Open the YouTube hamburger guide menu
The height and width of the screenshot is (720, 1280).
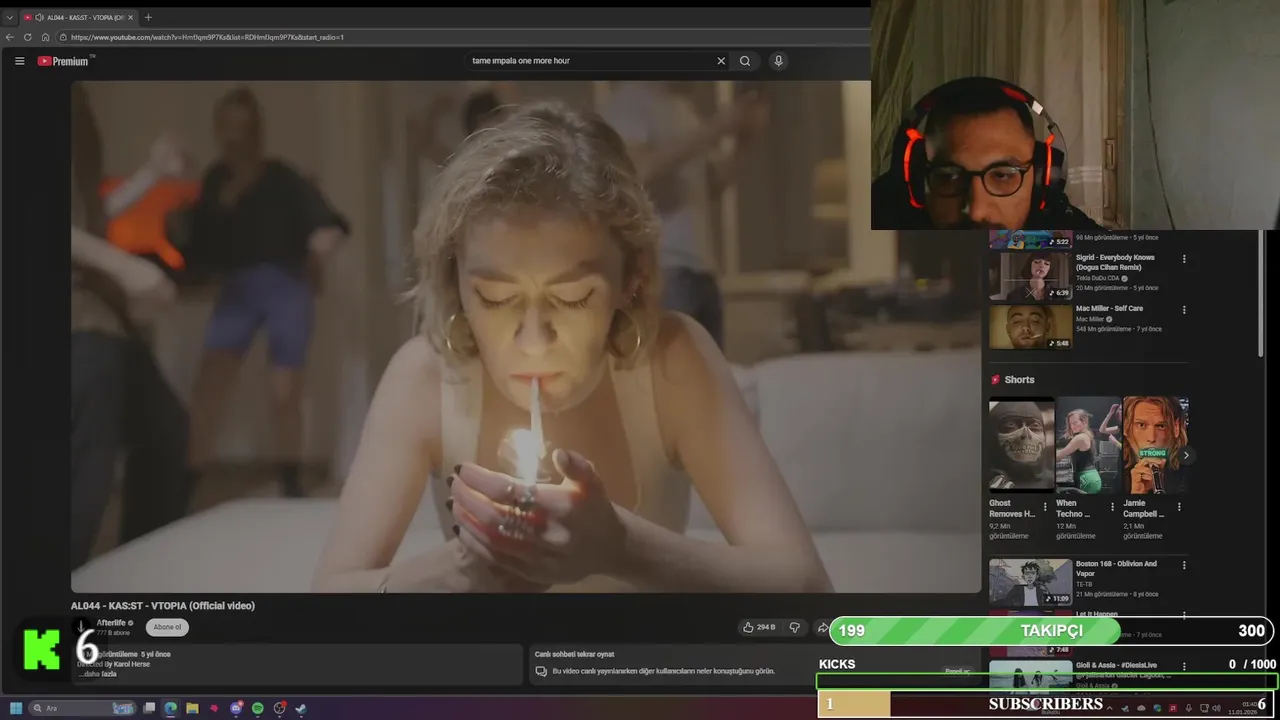[x=19, y=61]
